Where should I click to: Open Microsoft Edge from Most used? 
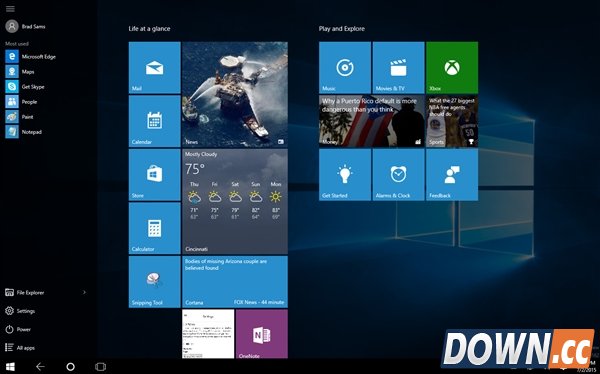(x=31, y=57)
